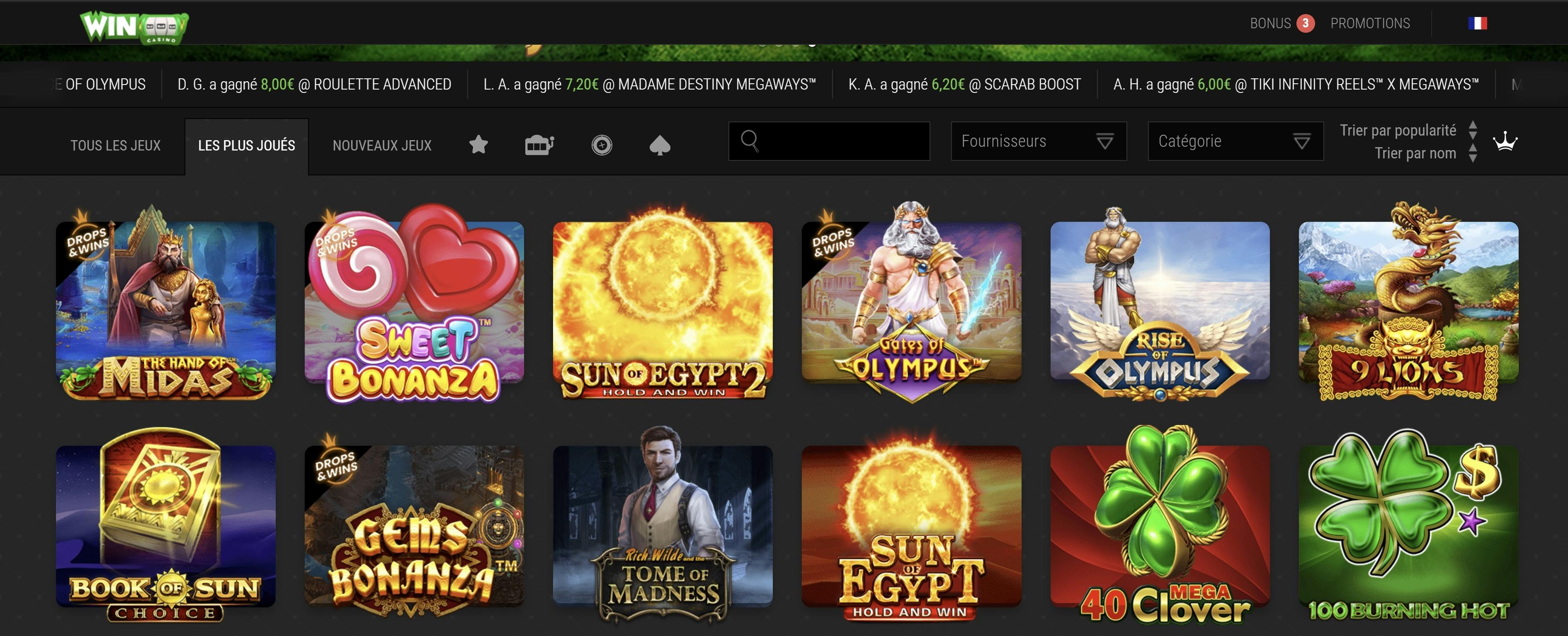Viewport: 1568px width, 636px height.
Task: Click Tiki Infinity Reels win ticker entry
Action: [x=1295, y=84]
